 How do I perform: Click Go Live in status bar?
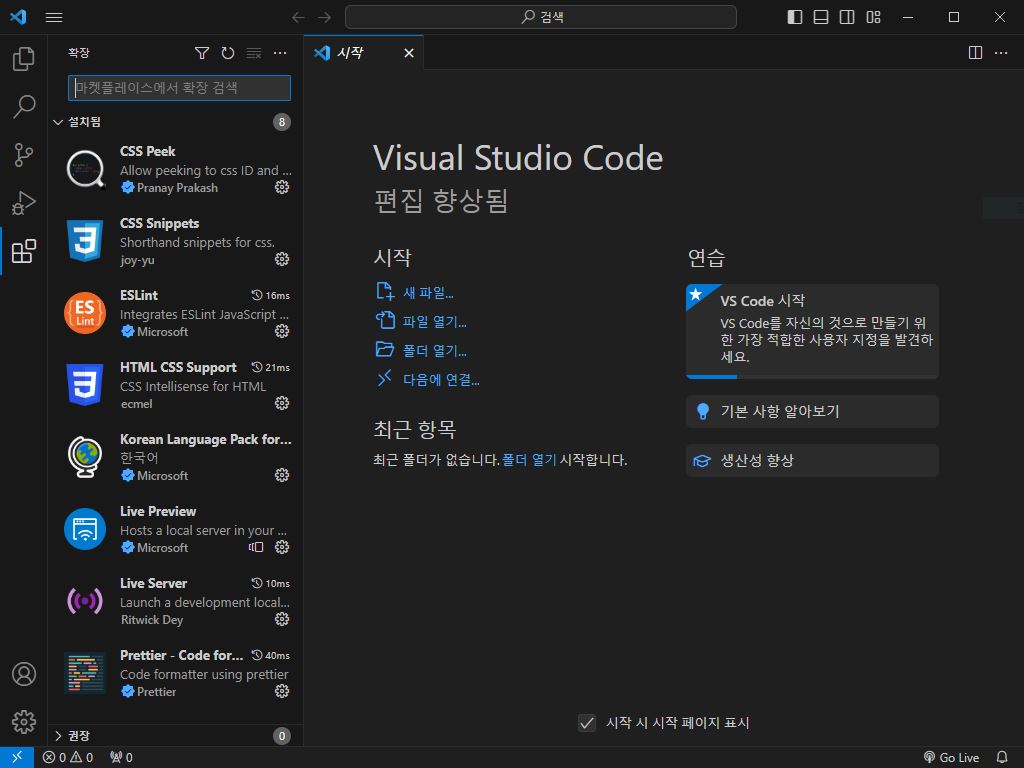click(952, 758)
